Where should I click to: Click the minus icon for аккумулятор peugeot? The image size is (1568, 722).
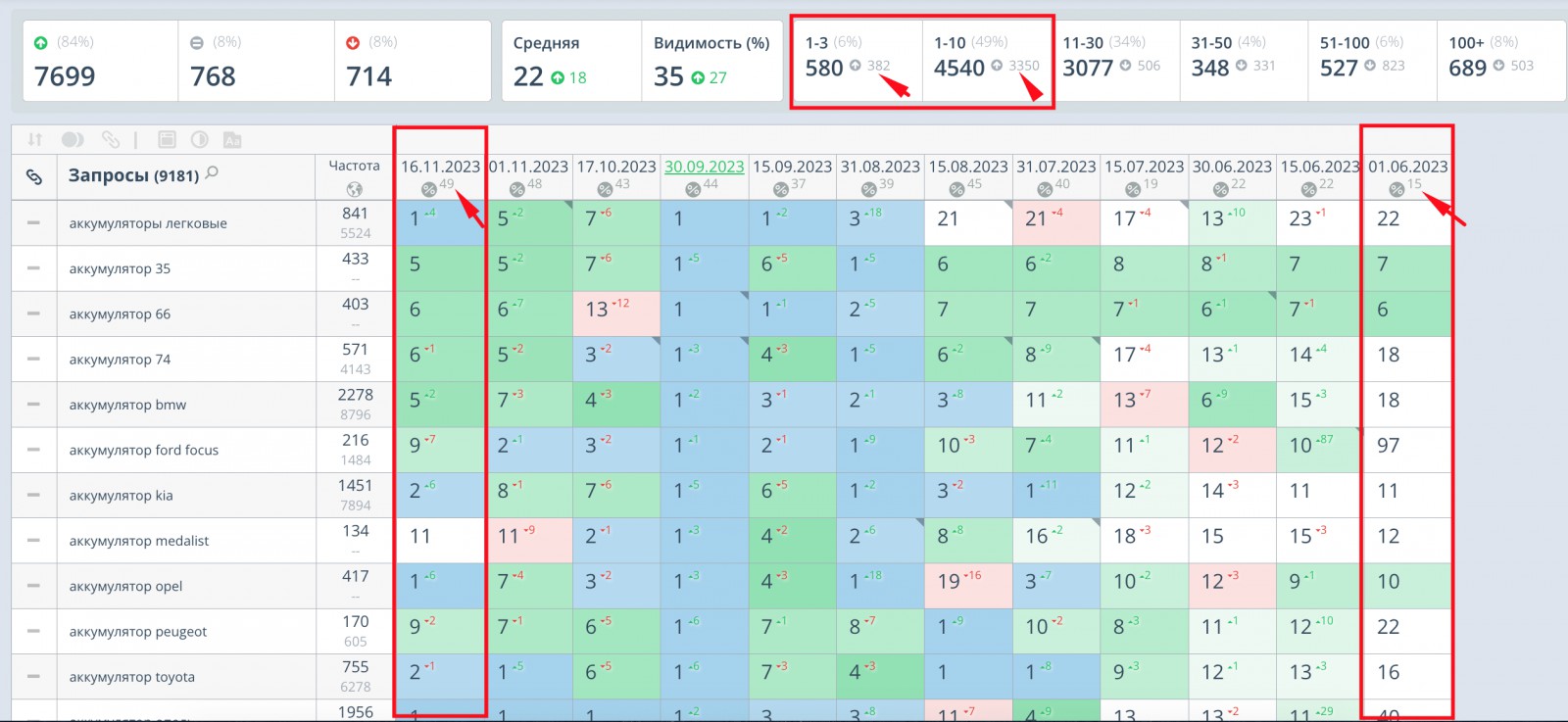coord(34,631)
